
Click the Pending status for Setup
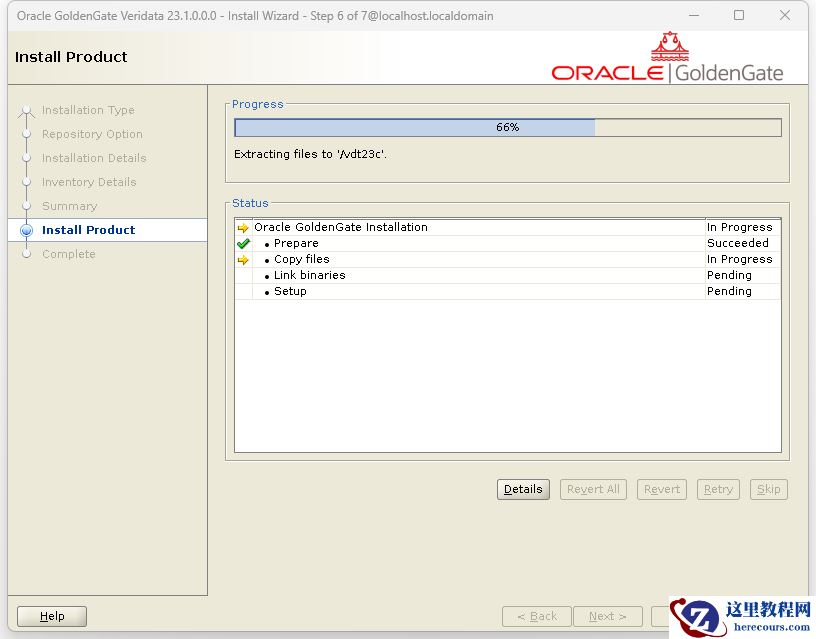pos(729,291)
